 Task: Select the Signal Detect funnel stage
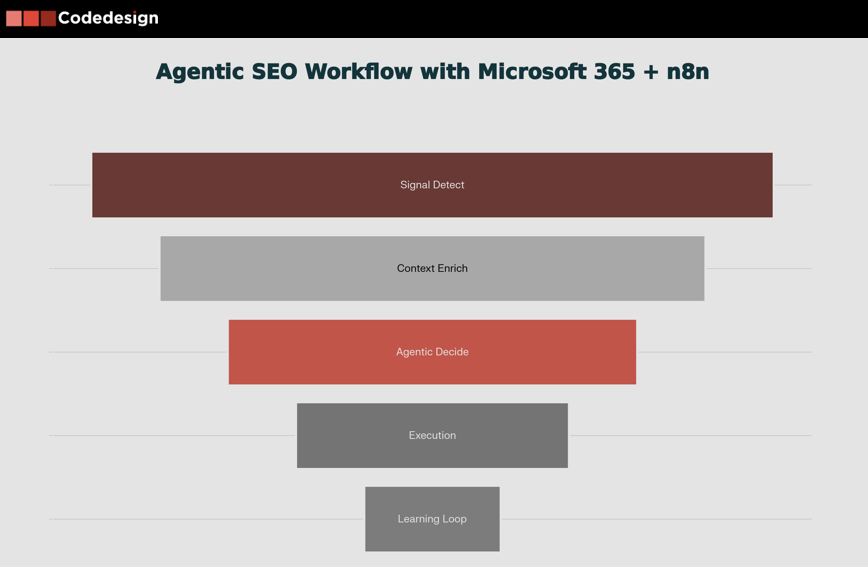tap(432, 185)
